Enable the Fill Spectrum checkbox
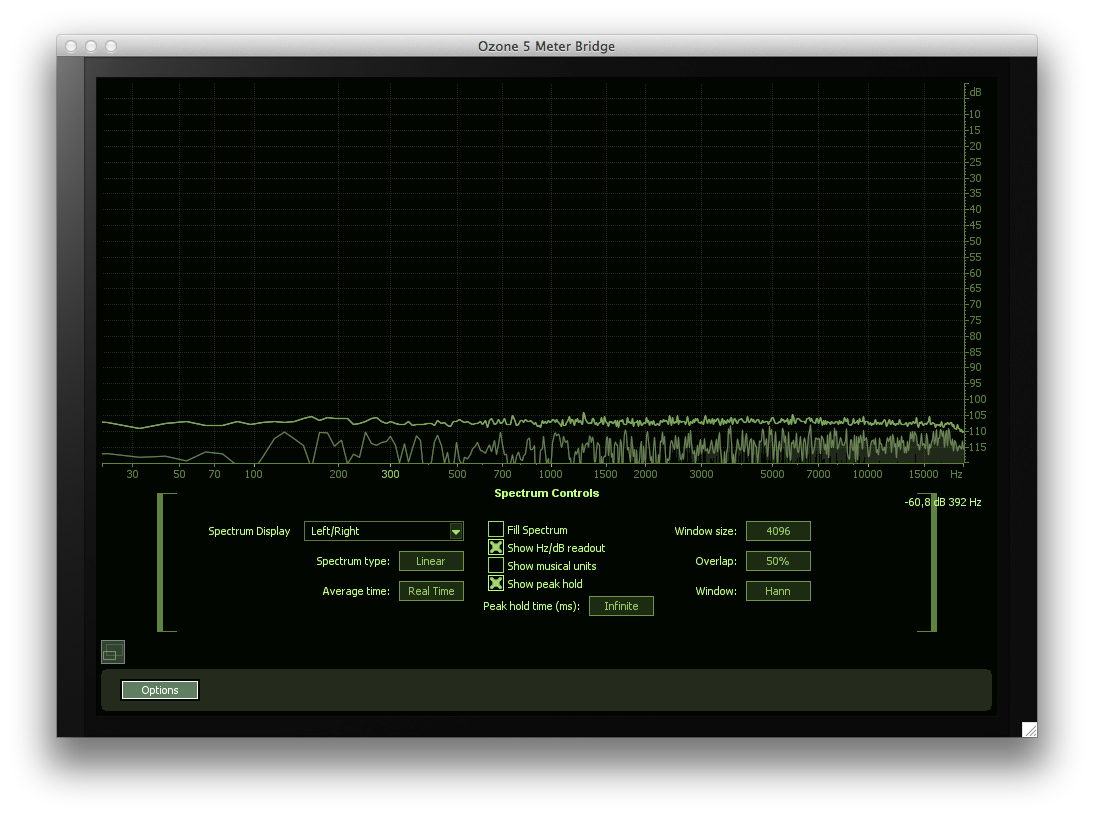This screenshot has height=816, width=1094. click(496, 530)
